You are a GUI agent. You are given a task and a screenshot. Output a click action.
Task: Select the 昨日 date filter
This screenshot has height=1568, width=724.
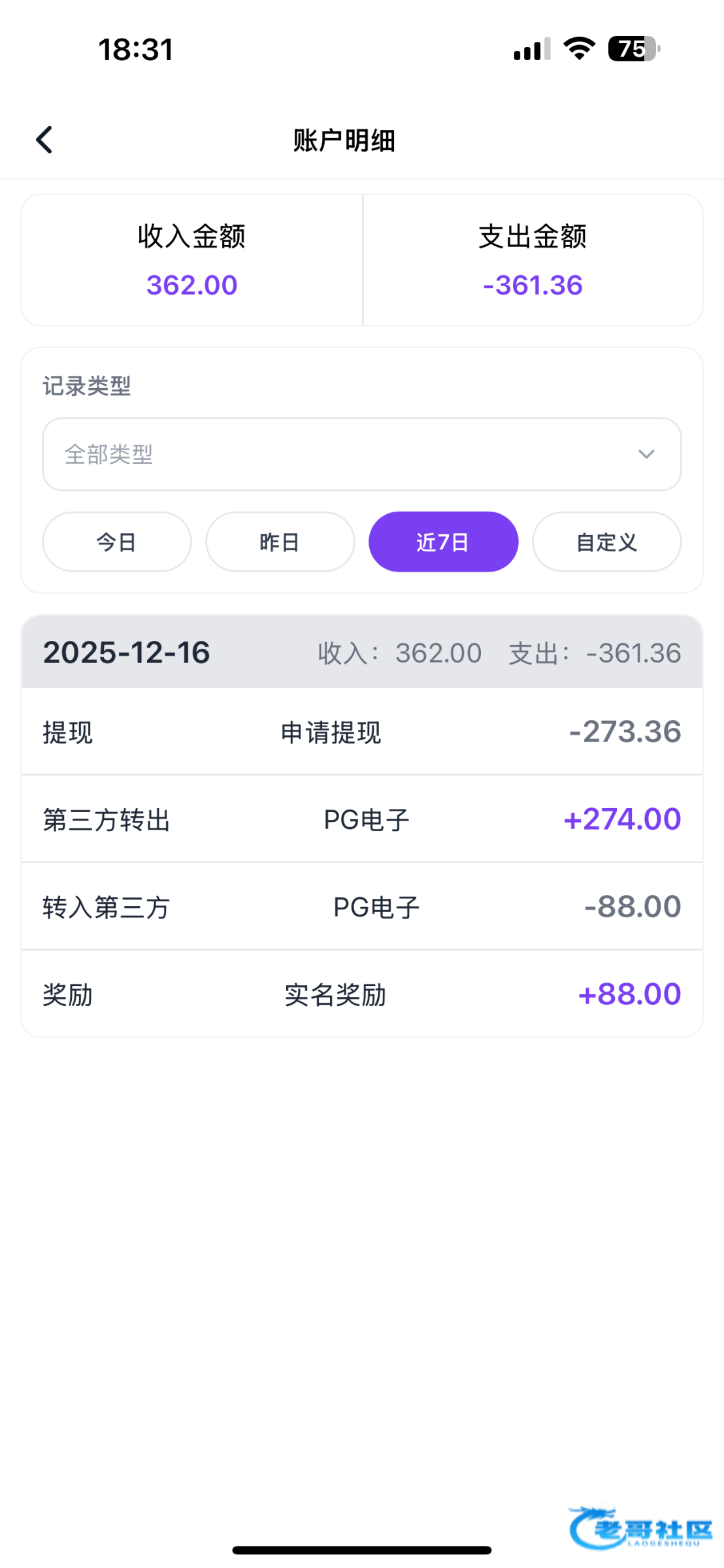tap(280, 542)
